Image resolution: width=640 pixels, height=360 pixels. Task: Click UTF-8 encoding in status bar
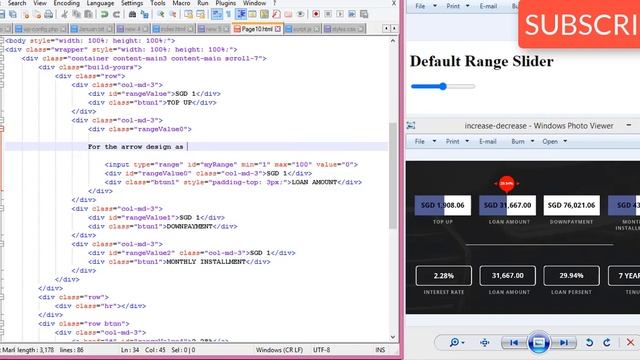(322, 350)
